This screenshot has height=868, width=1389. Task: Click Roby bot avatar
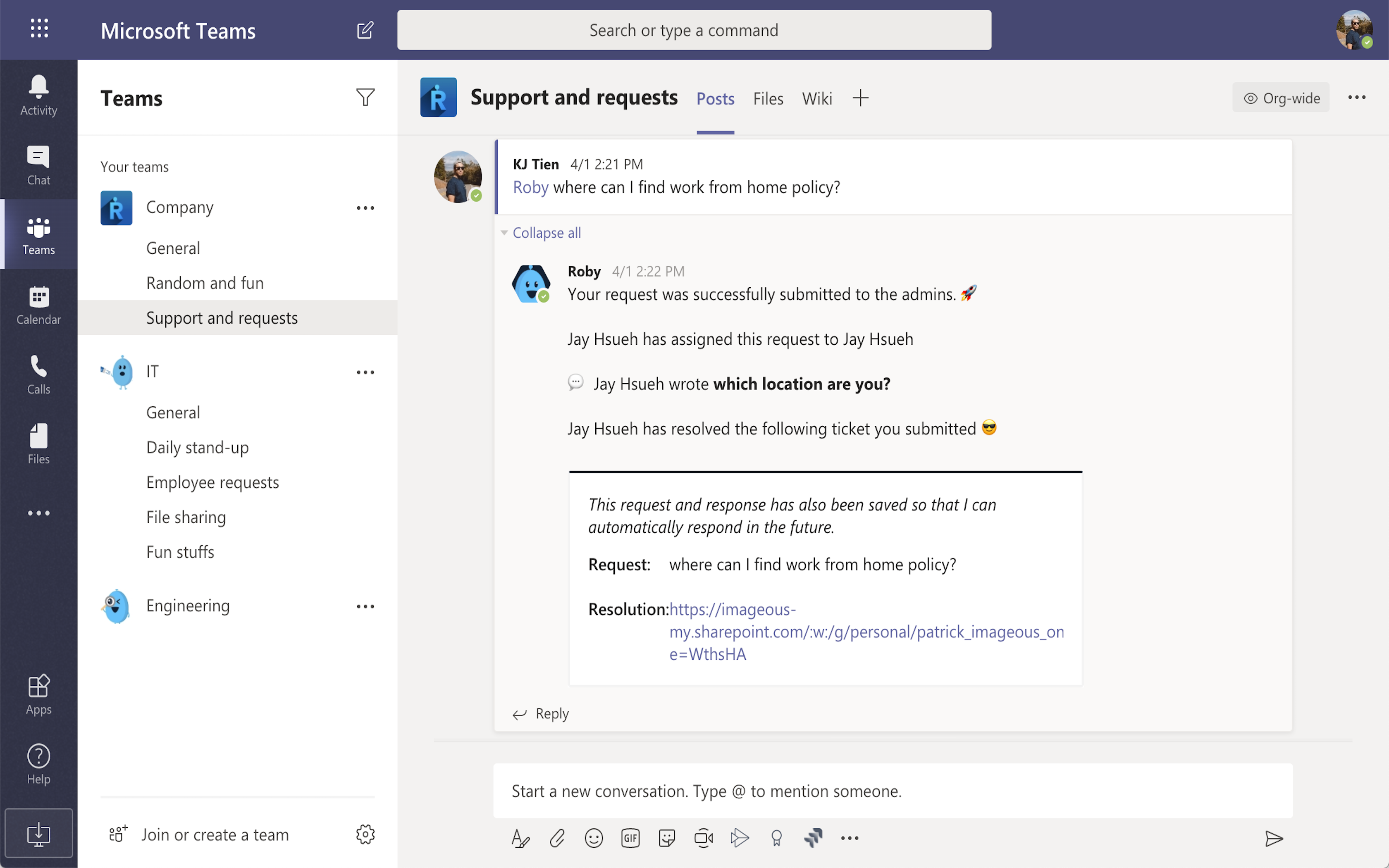[531, 284]
